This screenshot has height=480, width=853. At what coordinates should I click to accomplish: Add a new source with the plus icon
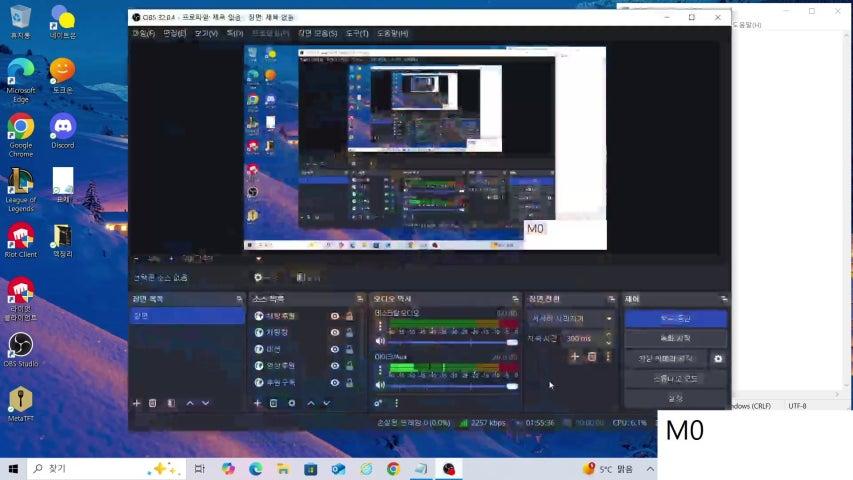[257, 403]
